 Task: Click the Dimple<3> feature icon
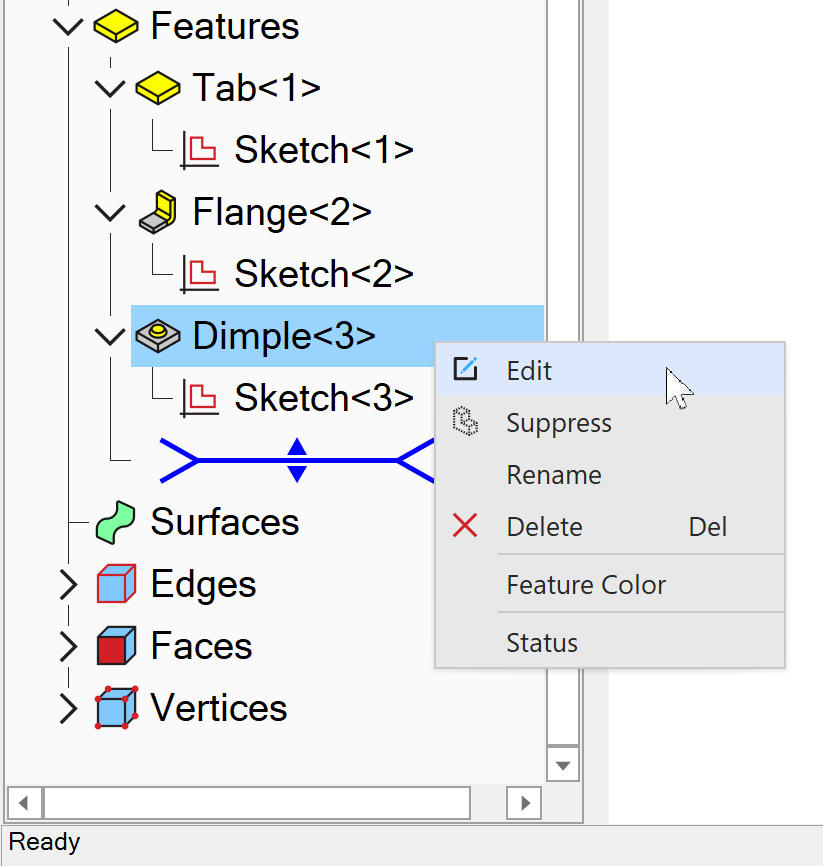point(157,336)
